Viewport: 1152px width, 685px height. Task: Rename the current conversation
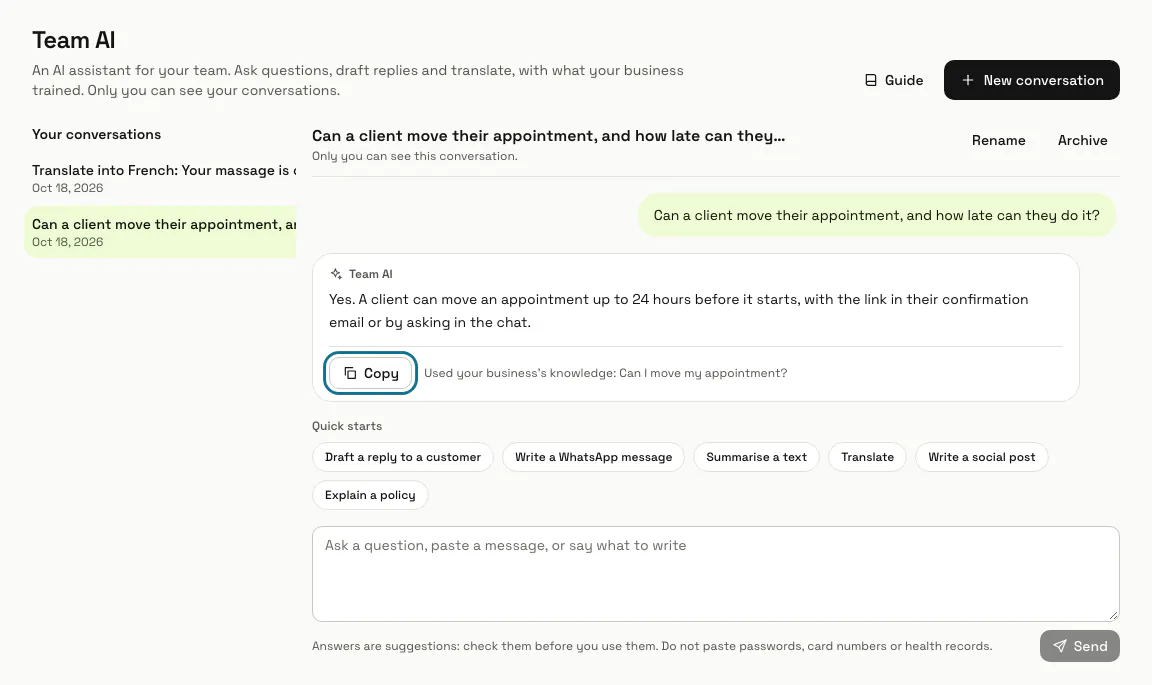coord(998,140)
